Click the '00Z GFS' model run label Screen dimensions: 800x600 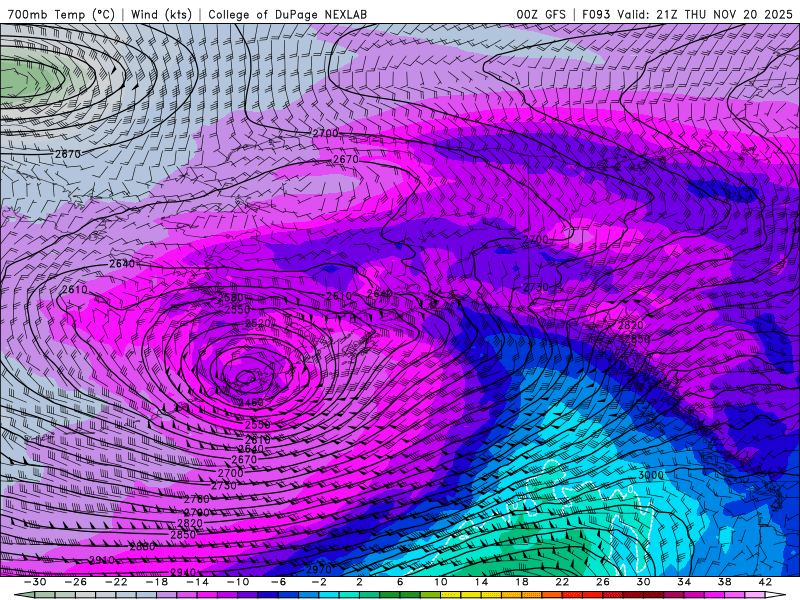[541, 14]
